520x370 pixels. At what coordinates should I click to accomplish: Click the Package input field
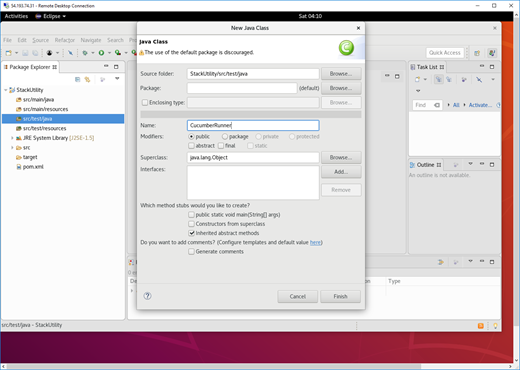coord(242,88)
